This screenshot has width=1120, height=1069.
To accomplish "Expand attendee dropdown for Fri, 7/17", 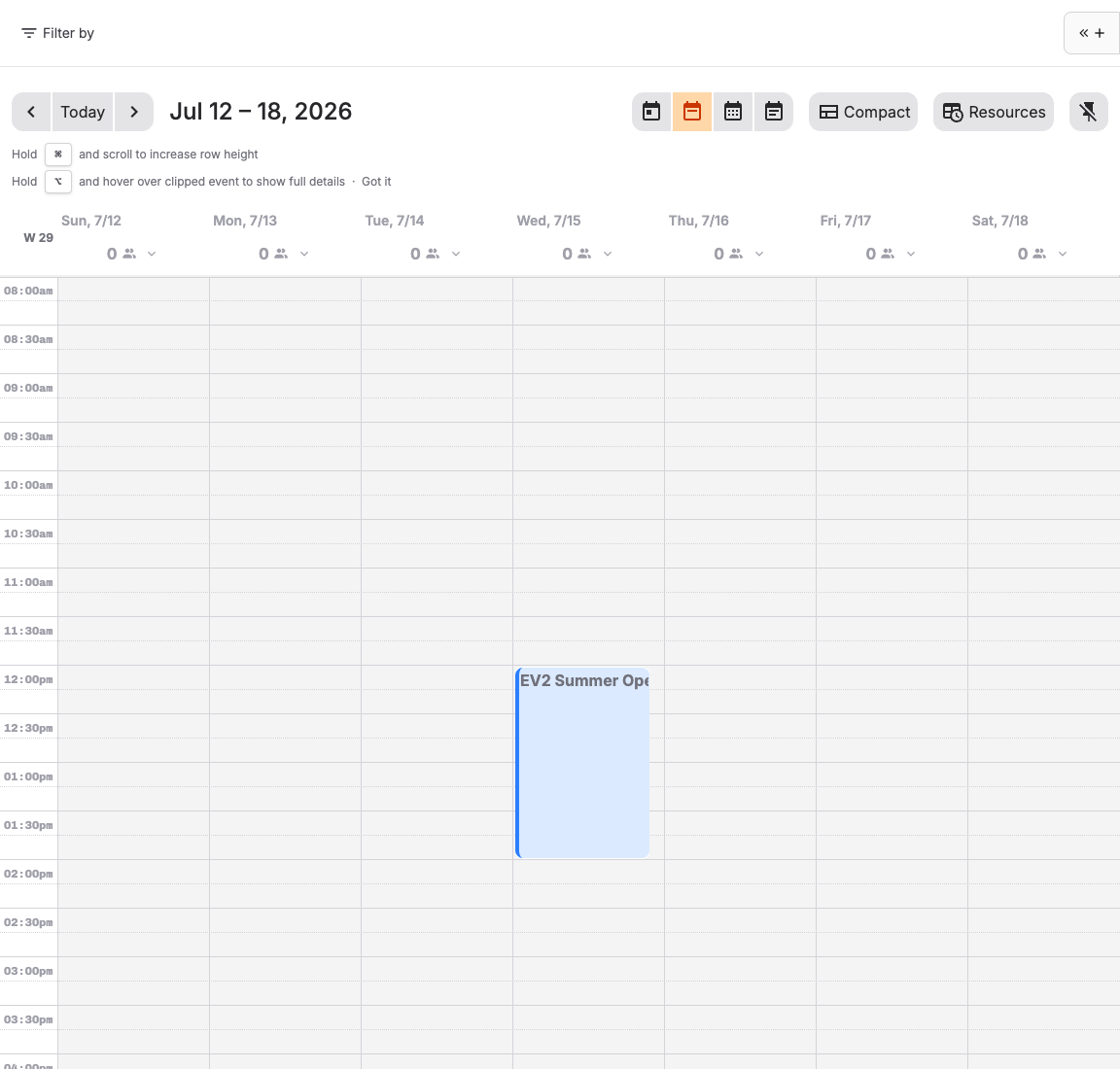I will pos(911,254).
